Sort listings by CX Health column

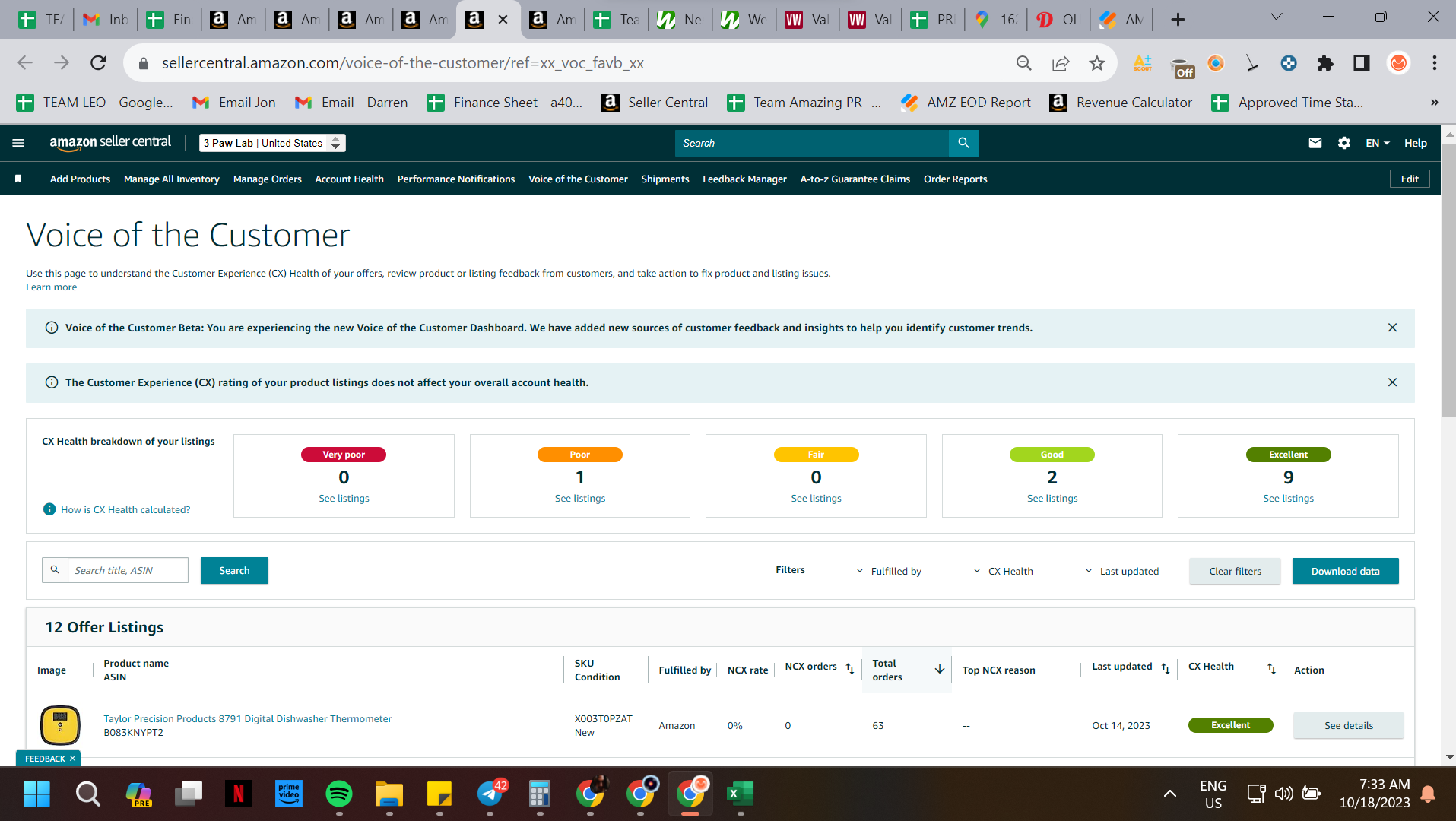tap(1271, 669)
